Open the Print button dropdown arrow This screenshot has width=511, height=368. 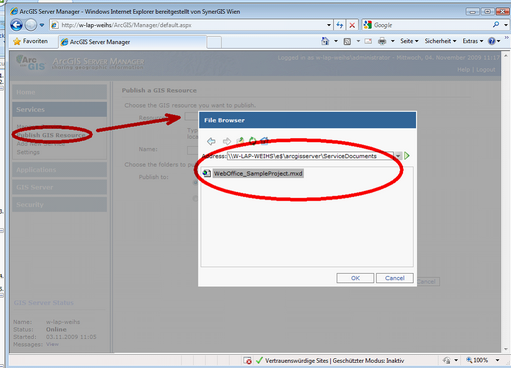click(x=393, y=41)
